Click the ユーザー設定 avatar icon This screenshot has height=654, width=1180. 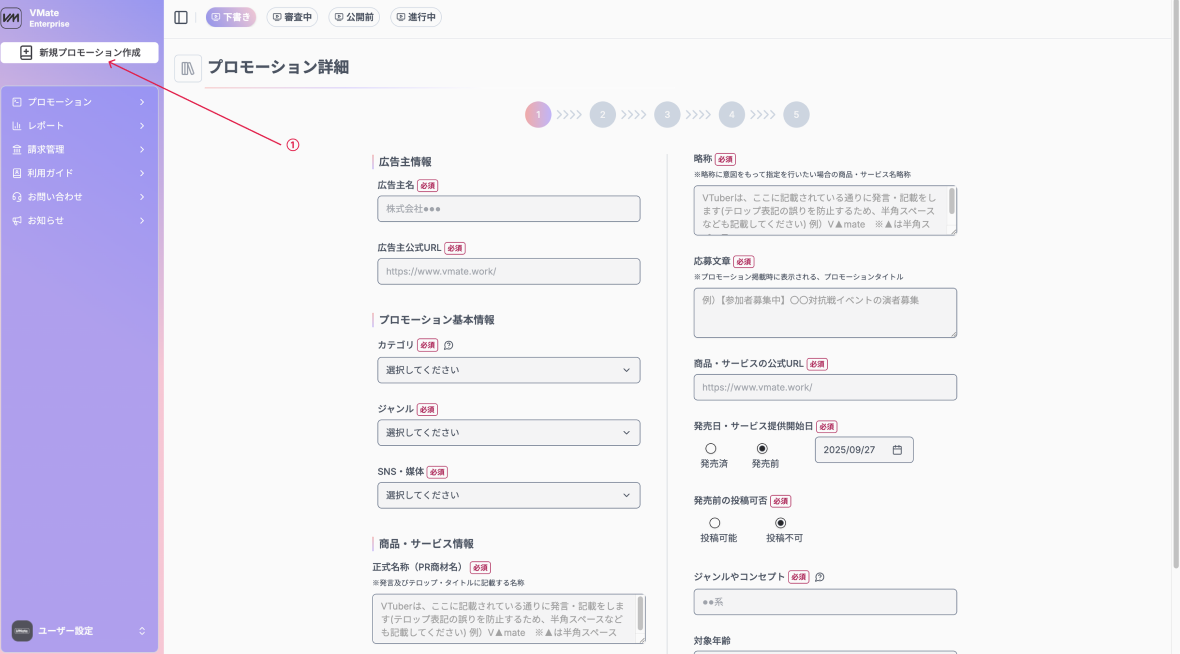click(22, 631)
